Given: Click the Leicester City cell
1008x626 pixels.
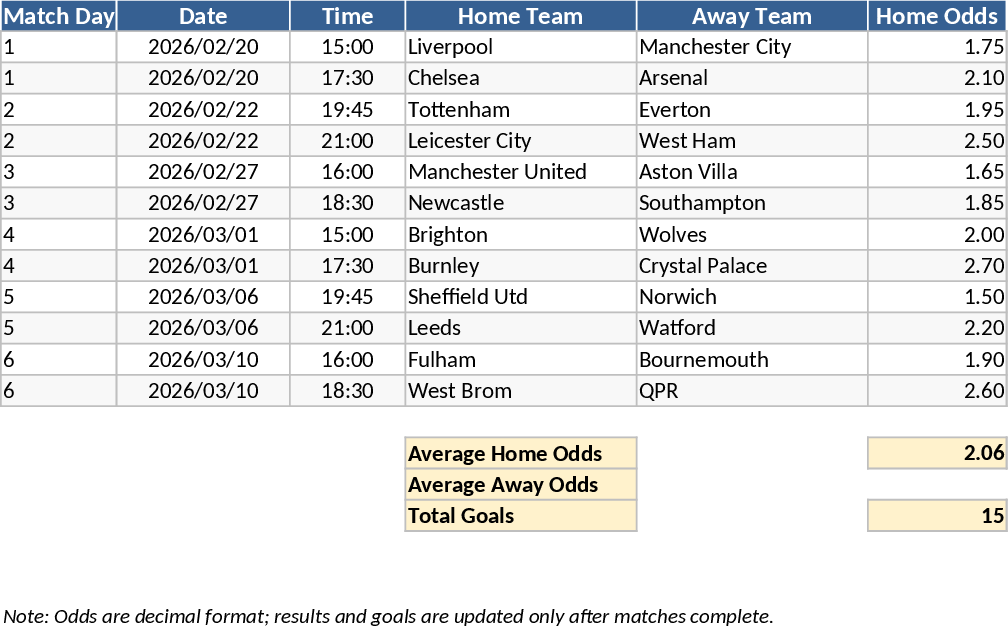Looking at the screenshot, I should 520,141.
